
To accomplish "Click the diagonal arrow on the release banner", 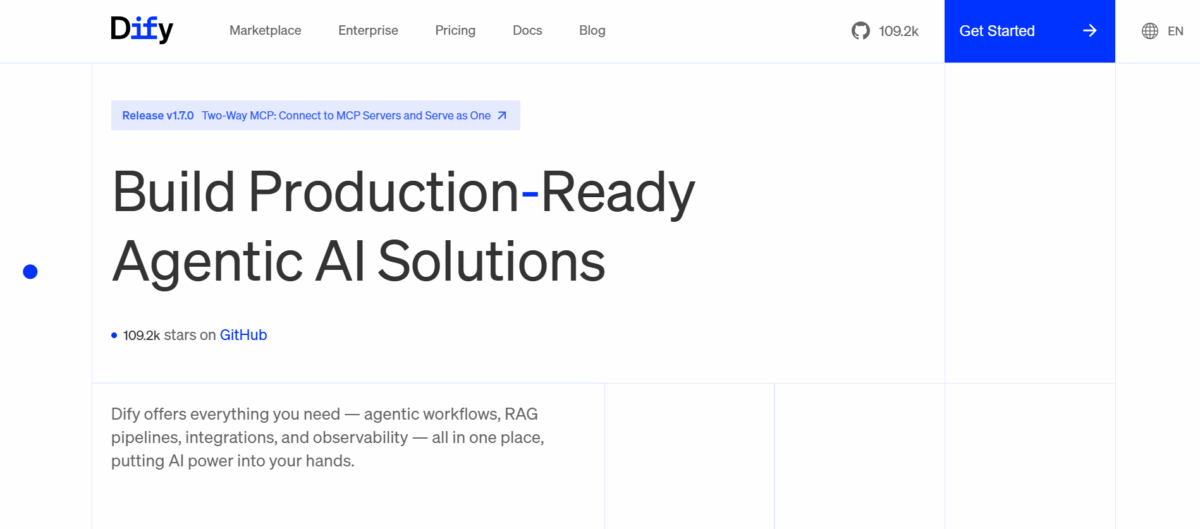I will 502,116.
